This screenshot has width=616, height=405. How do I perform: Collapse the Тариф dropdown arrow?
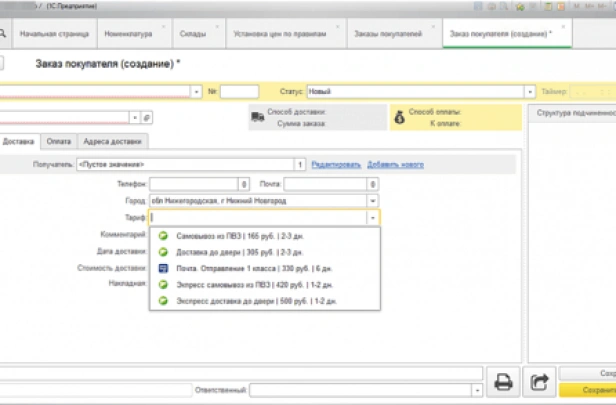point(372,217)
